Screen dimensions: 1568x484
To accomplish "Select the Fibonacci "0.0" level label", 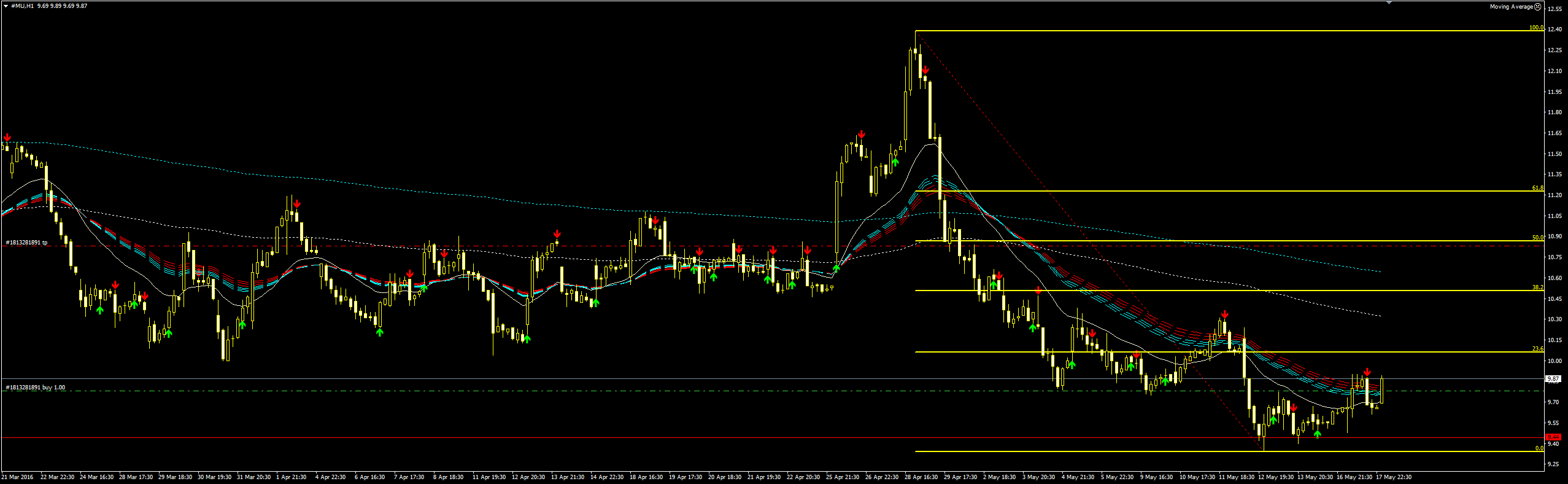I will click(x=1539, y=448).
